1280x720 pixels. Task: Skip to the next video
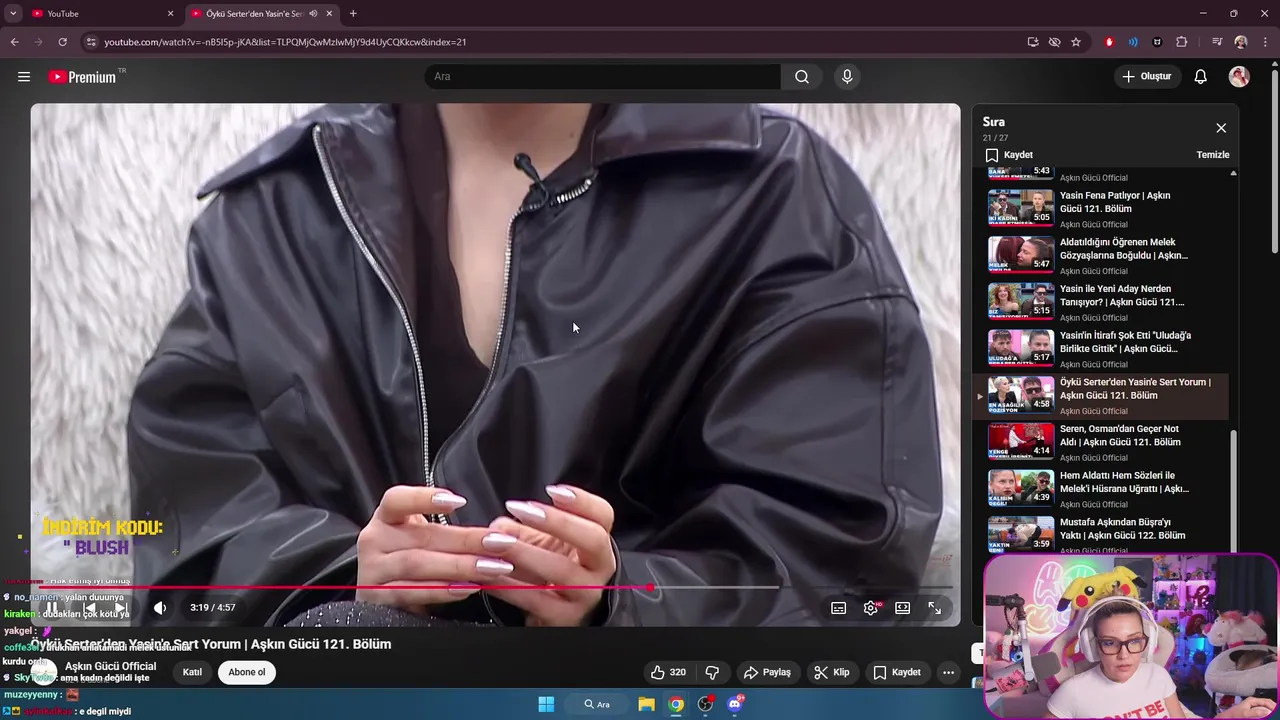click(120, 608)
